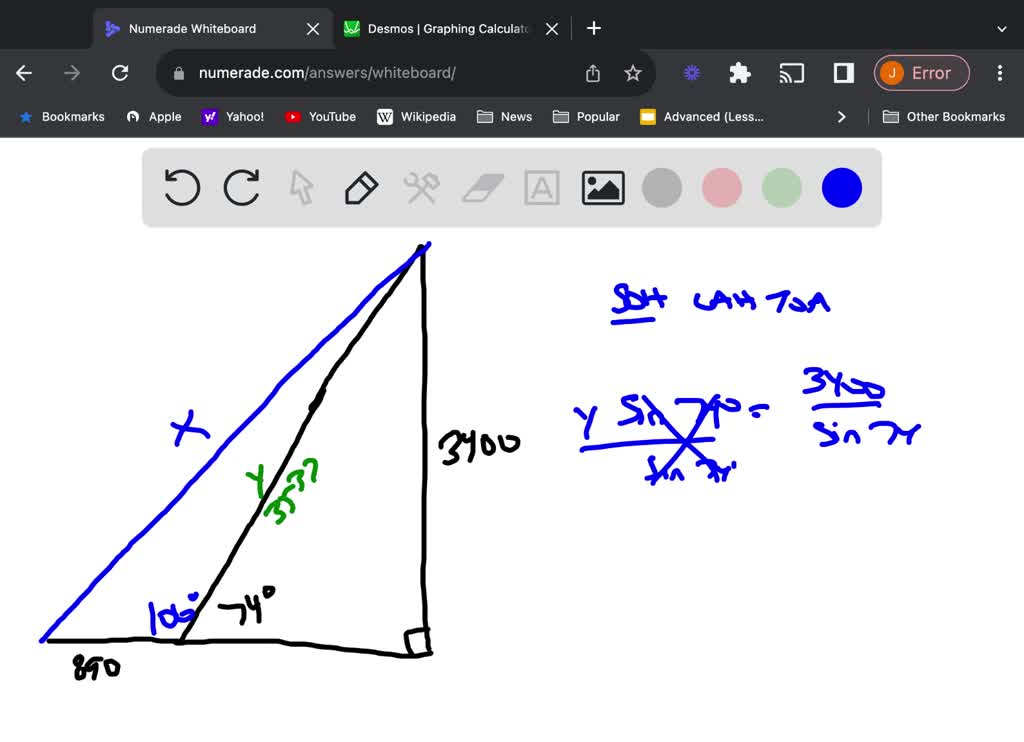Expand the bookmarks bar overflow chevron
Image resolution: width=1024 pixels, height=742 pixels.
pos(842,116)
